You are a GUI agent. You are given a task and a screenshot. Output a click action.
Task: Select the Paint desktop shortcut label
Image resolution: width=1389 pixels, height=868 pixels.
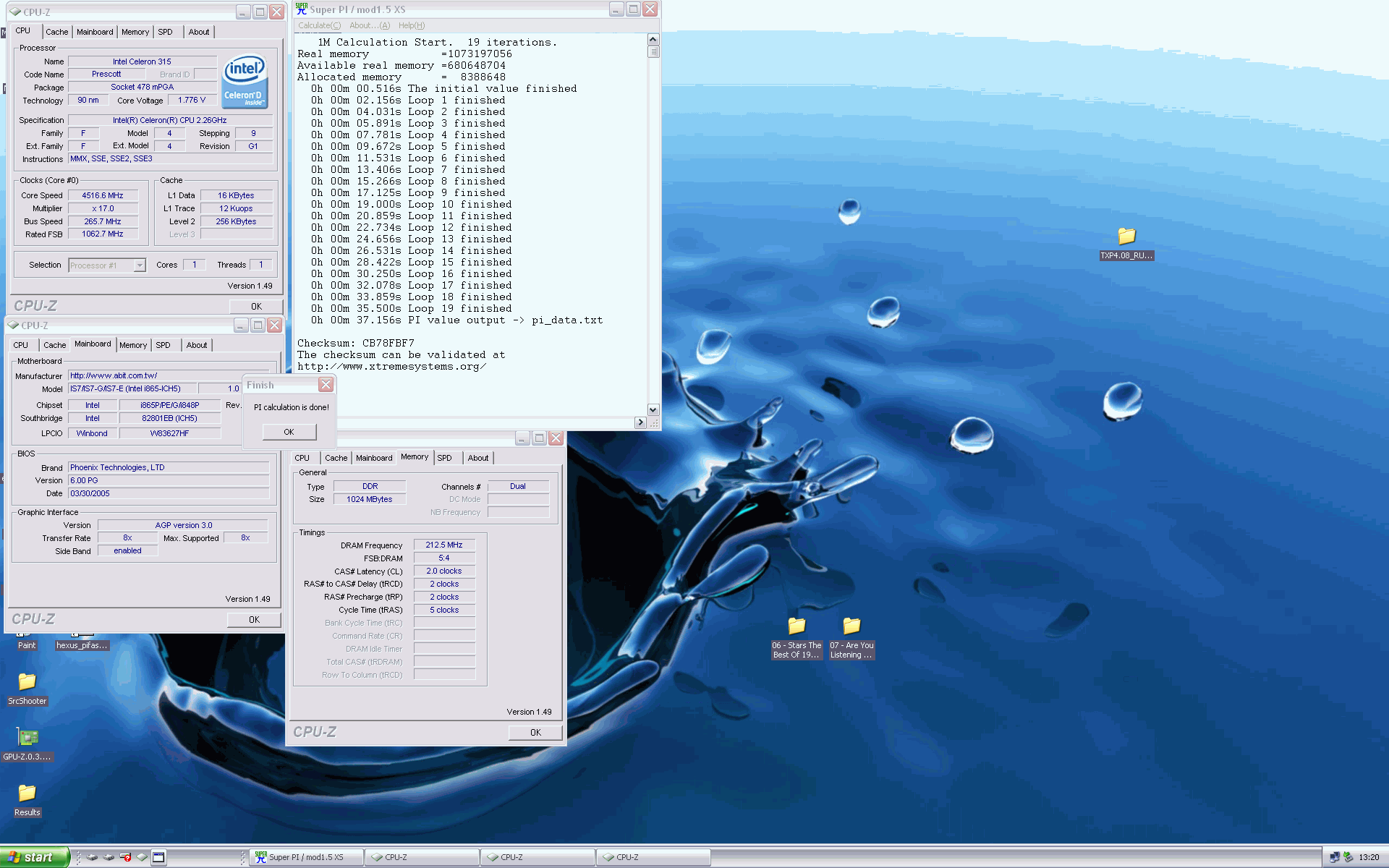[27, 645]
